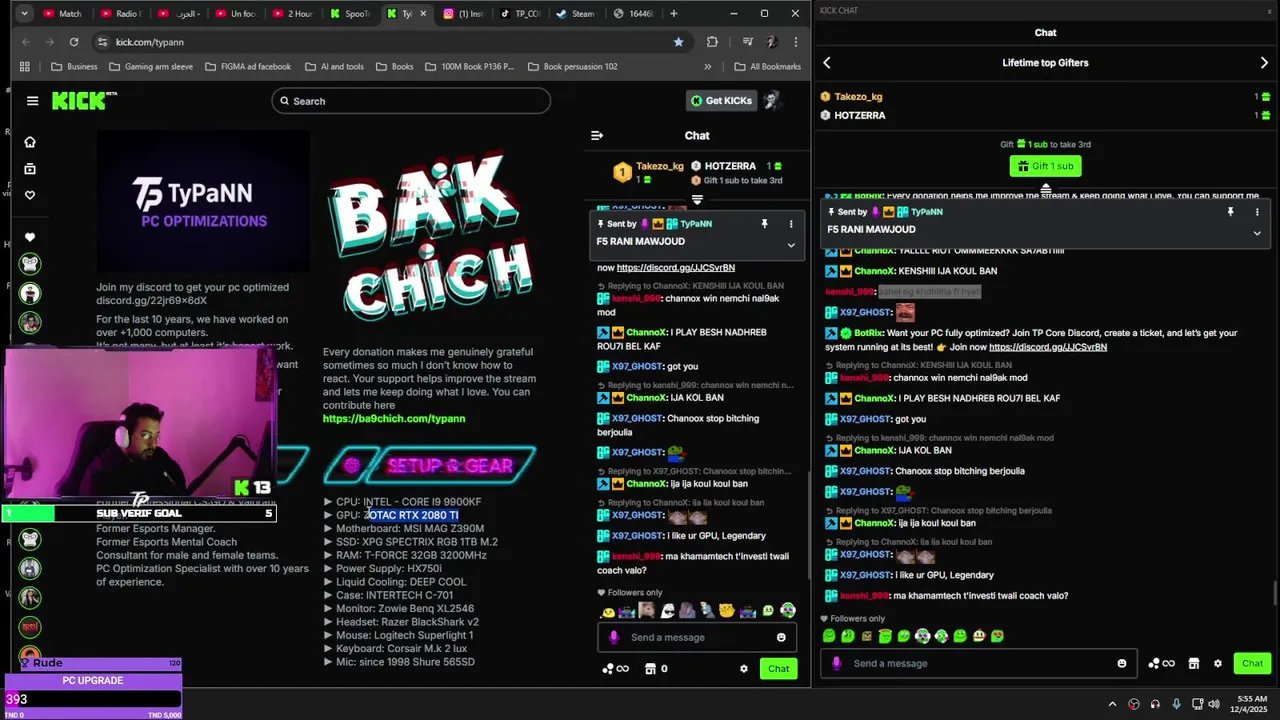This screenshot has height=720, width=1280.
Task: Select the first green emote in popout emote row
Action: click(828, 636)
